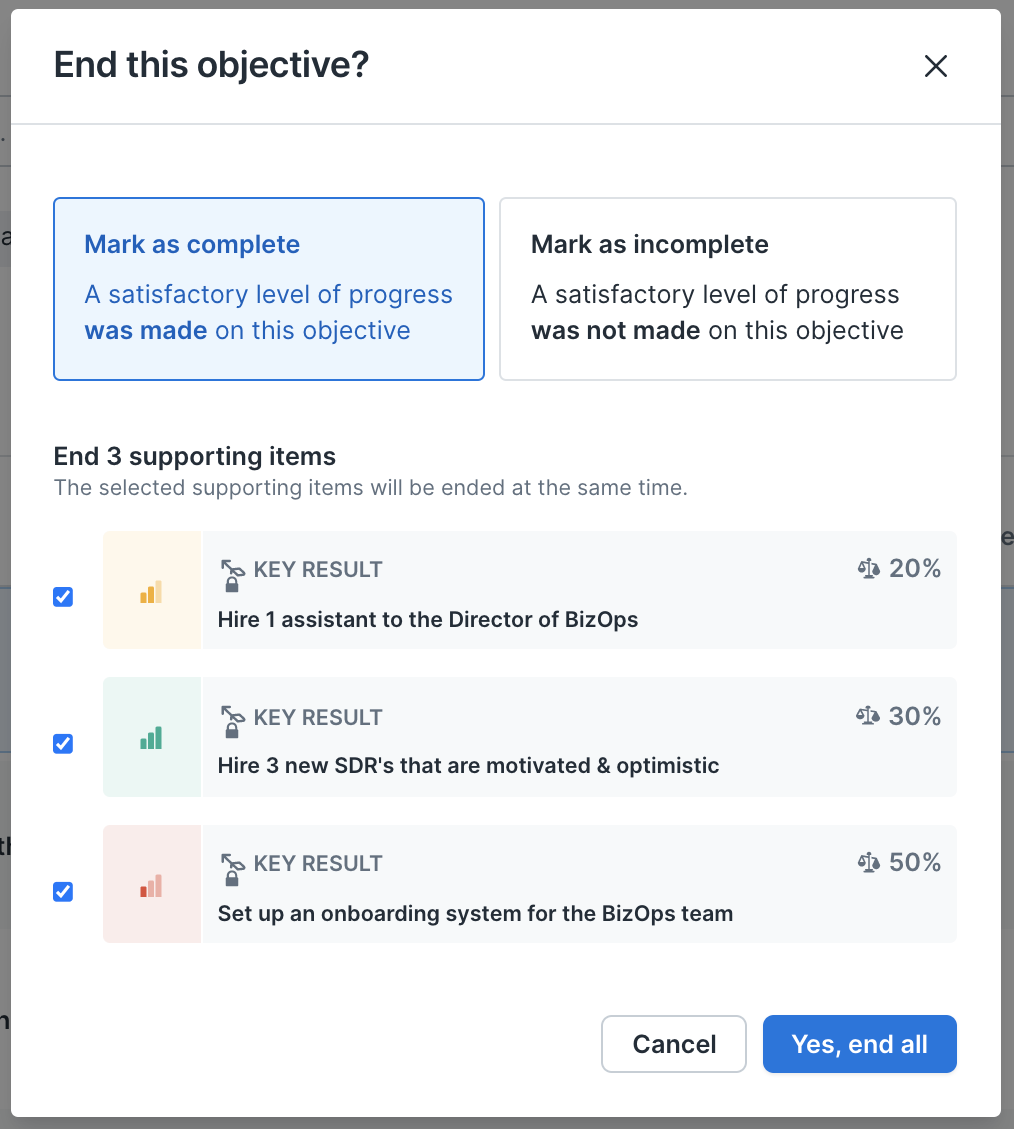Select 'Mark as incomplete' option
Image resolution: width=1014 pixels, height=1129 pixels.
click(x=728, y=288)
